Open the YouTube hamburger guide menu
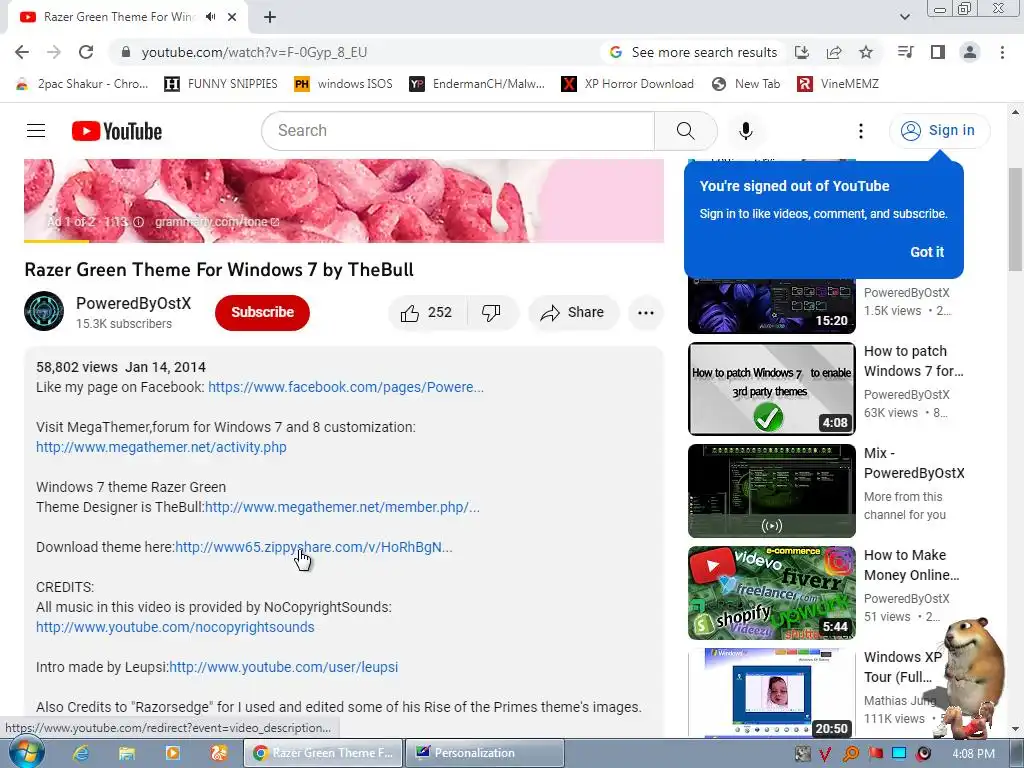Viewport: 1024px width, 768px height. 36,131
